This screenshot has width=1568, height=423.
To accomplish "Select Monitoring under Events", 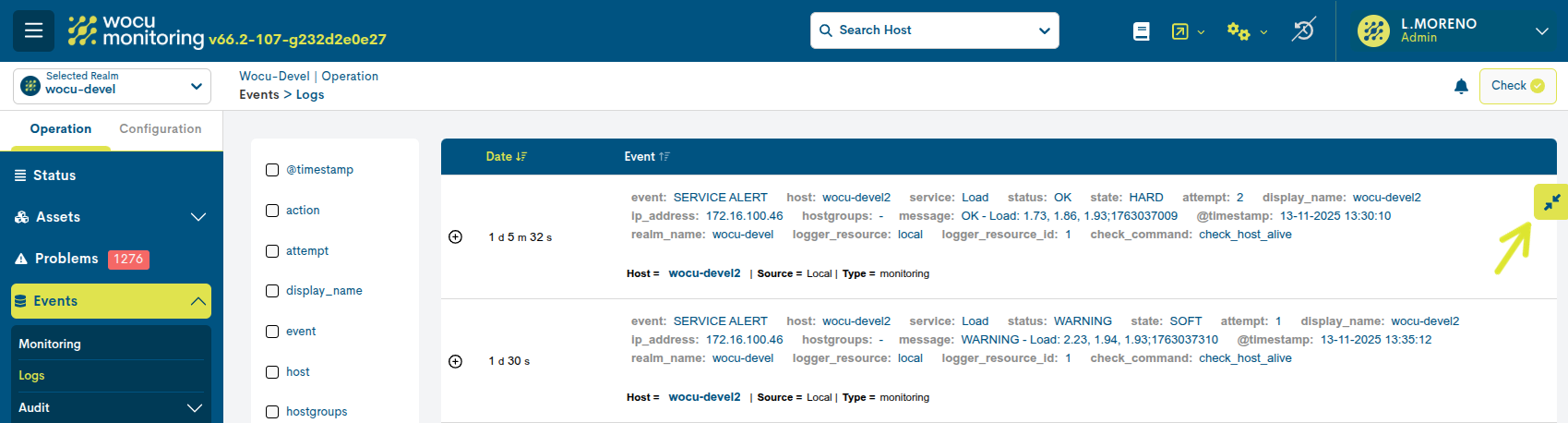I will (x=50, y=344).
